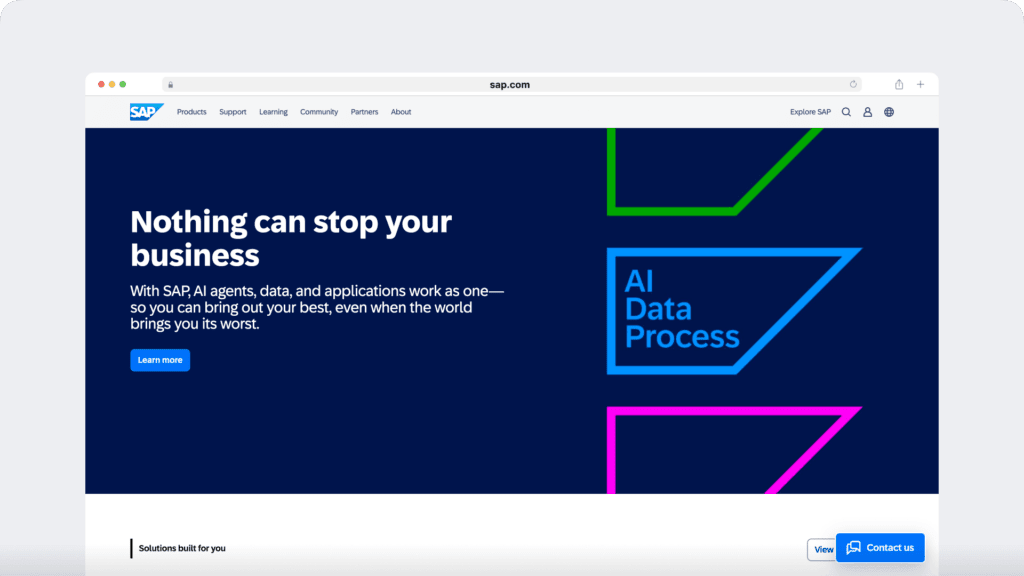
Task: Open the Support menu
Action: click(232, 112)
